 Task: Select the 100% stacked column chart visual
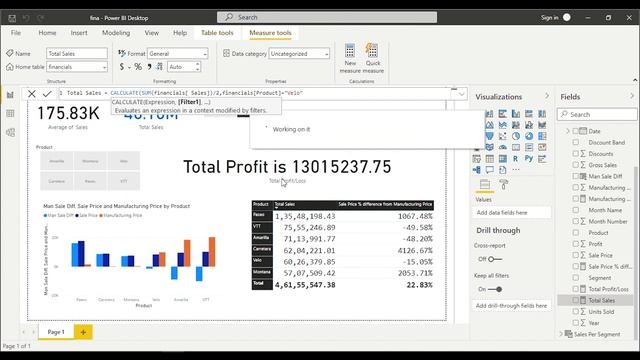542,113
